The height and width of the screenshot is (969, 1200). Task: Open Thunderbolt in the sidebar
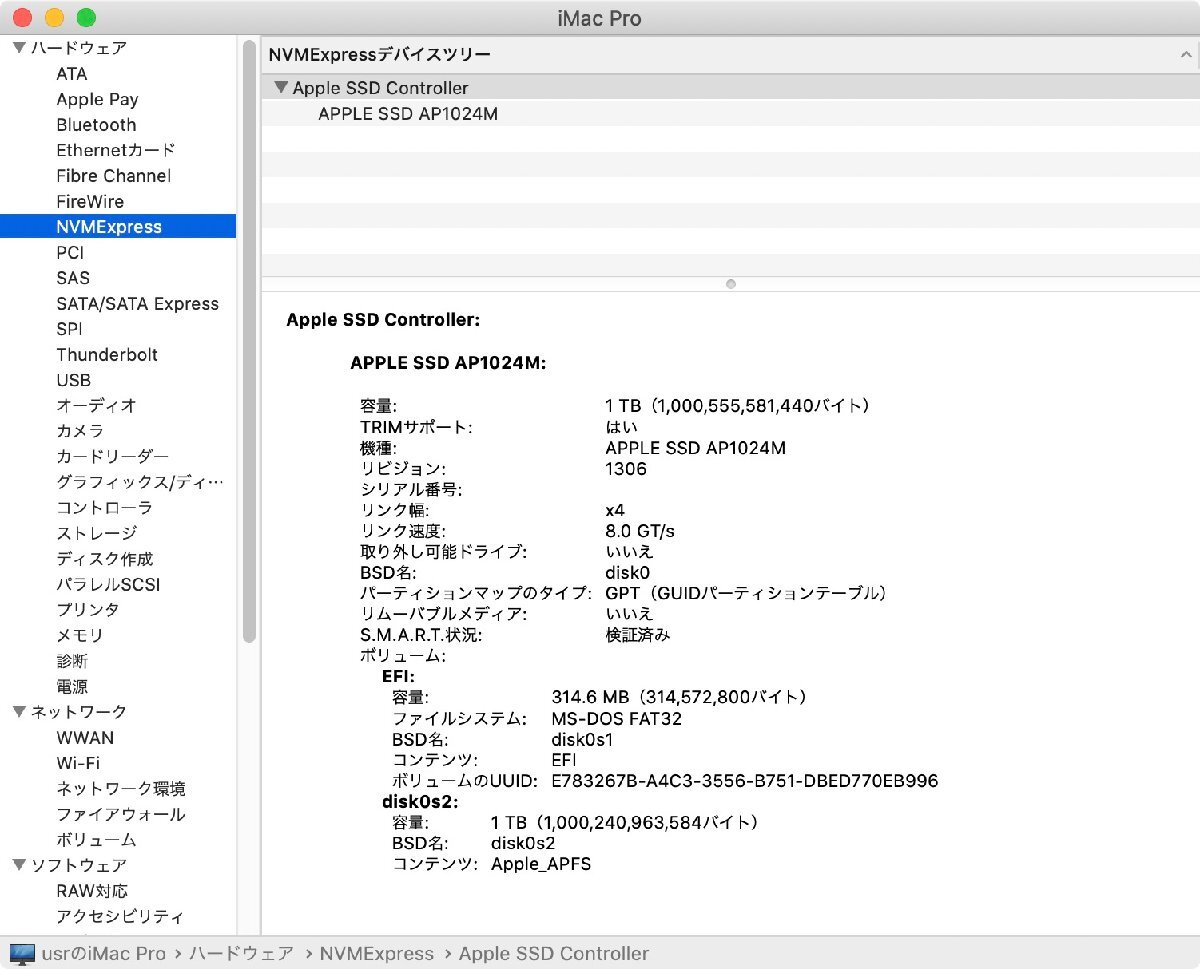[x=107, y=355]
